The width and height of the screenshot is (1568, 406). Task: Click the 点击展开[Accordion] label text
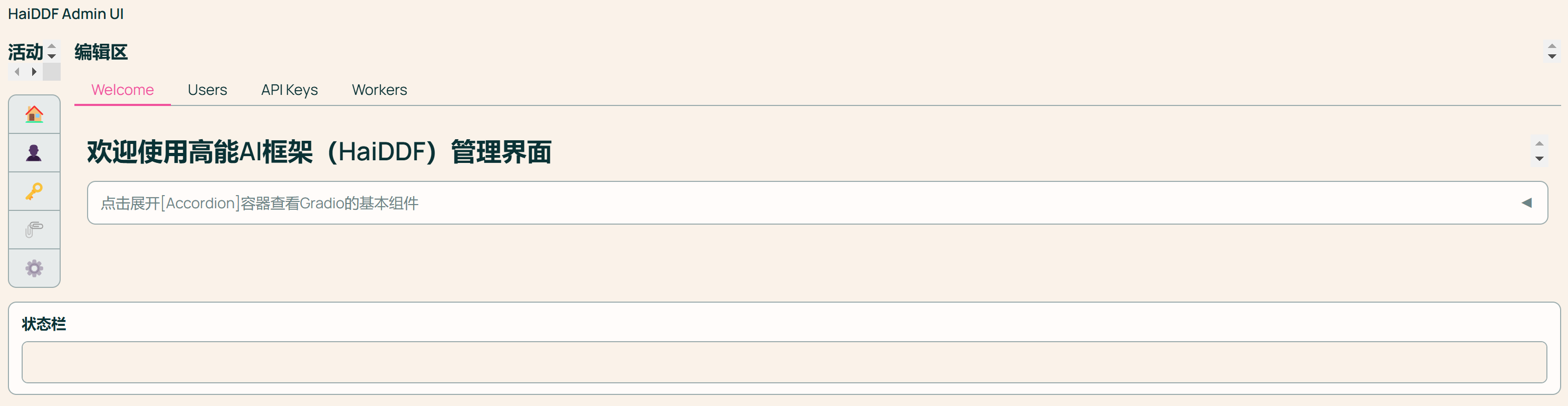pyautogui.click(x=259, y=202)
